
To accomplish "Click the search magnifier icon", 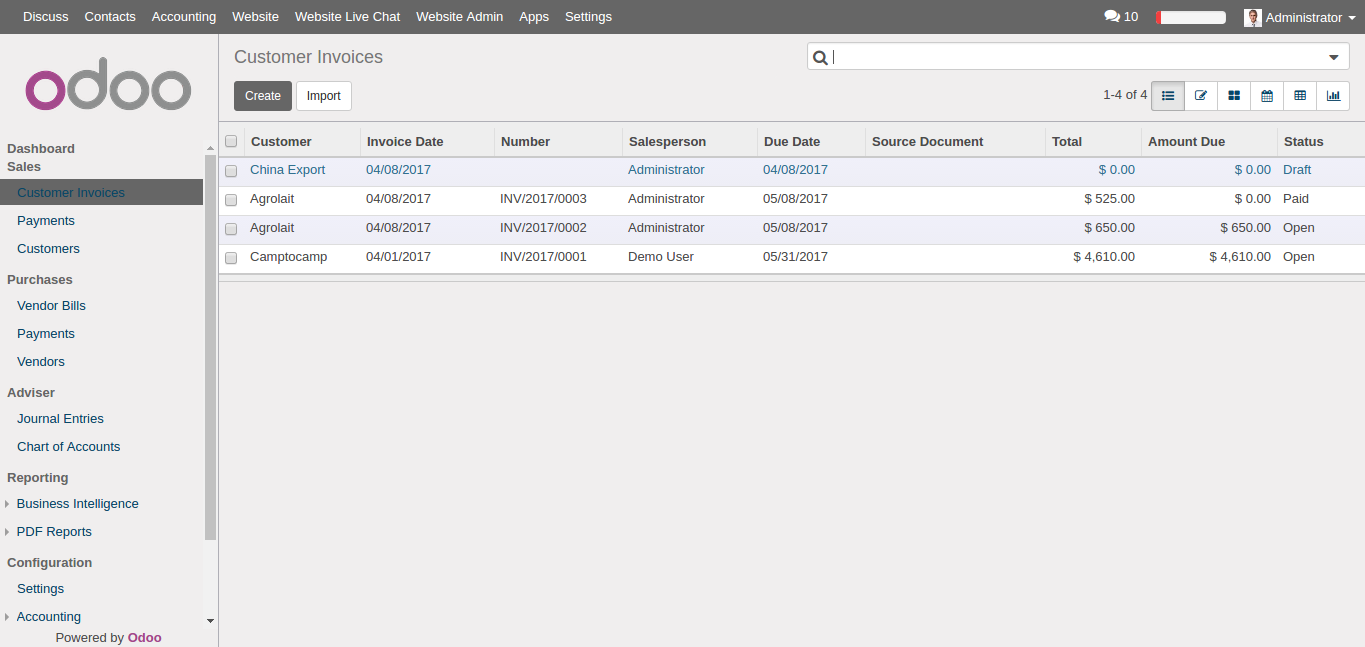I will [820, 57].
